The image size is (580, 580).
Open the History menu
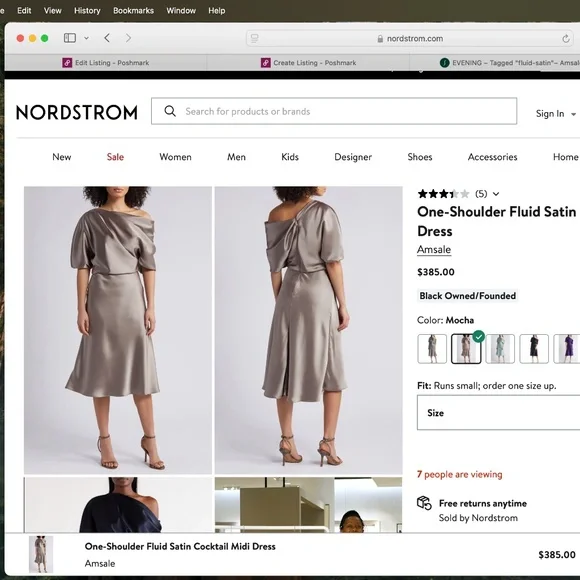87,11
